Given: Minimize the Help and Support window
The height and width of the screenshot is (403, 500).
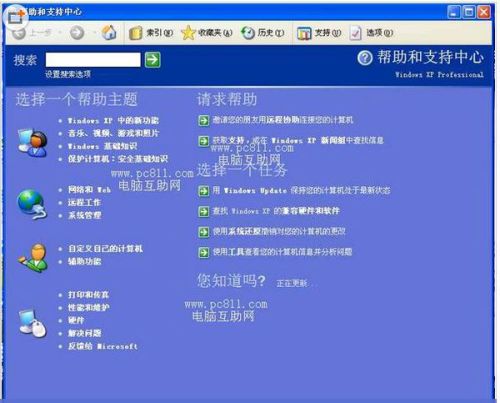Looking at the screenshot, I should pos(453,12).
